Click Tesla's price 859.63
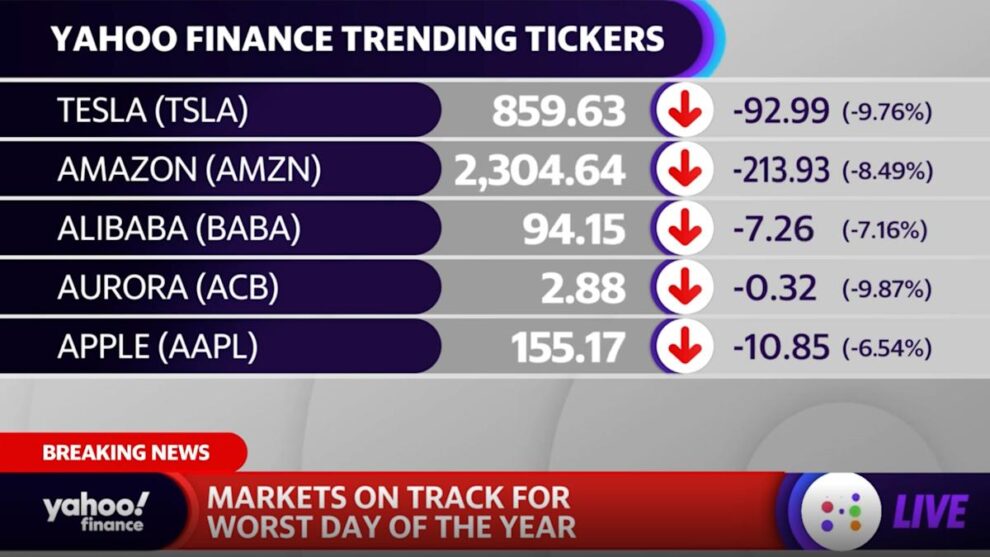 [x=558, y=111]
